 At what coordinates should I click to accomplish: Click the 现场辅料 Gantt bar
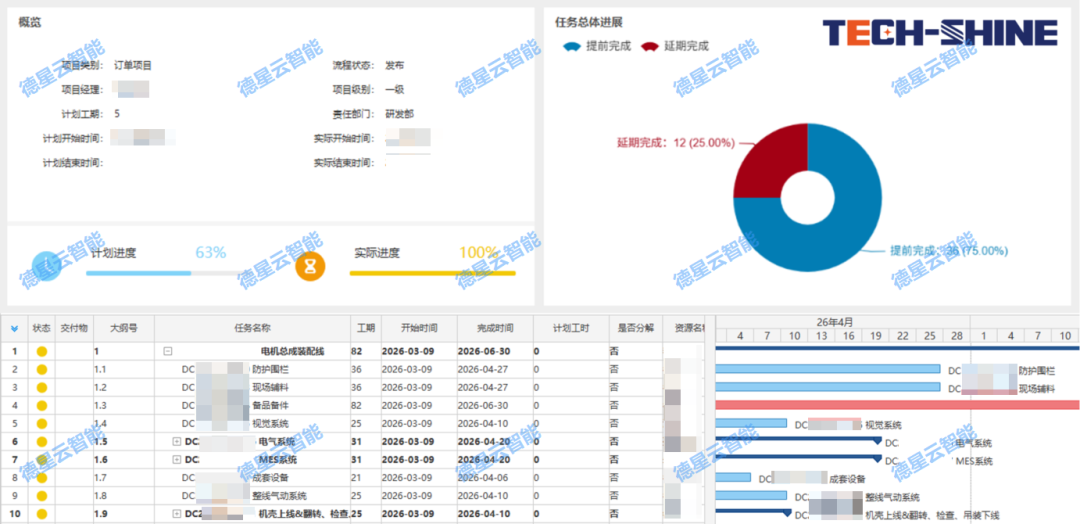(828, 388)
